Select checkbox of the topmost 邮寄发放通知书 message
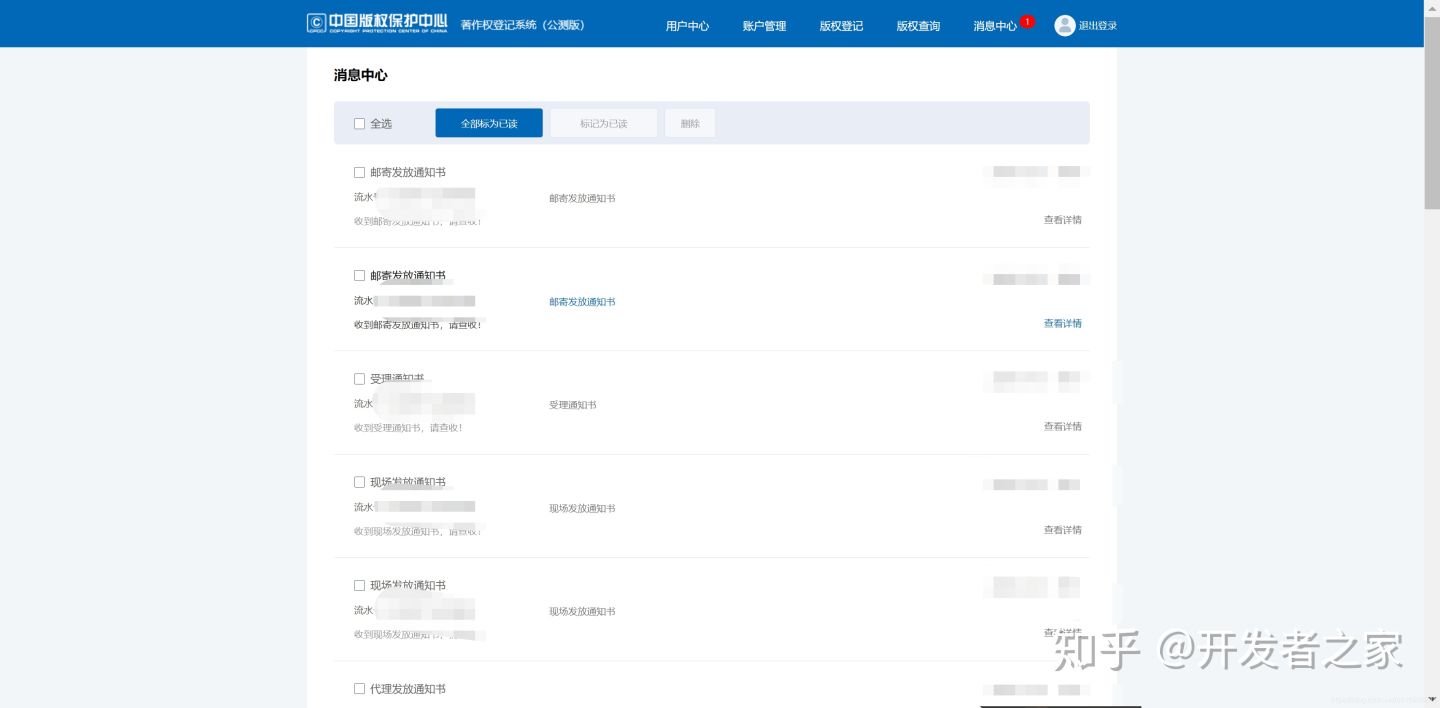Viewport: 1440px width, 708px height. pos(359,172)
